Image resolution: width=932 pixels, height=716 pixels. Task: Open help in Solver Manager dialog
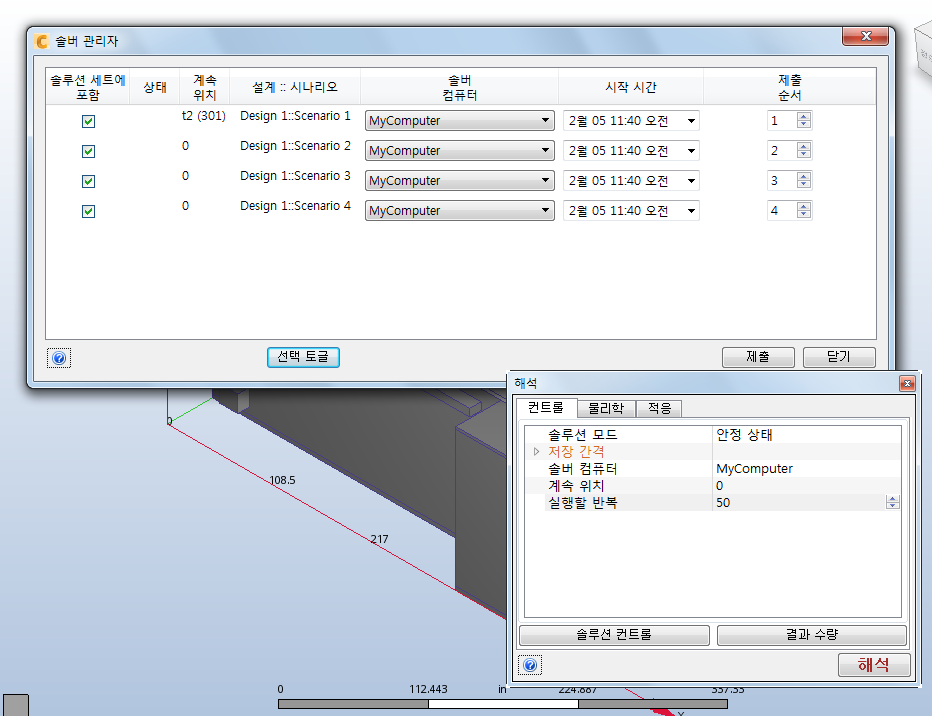59,358
